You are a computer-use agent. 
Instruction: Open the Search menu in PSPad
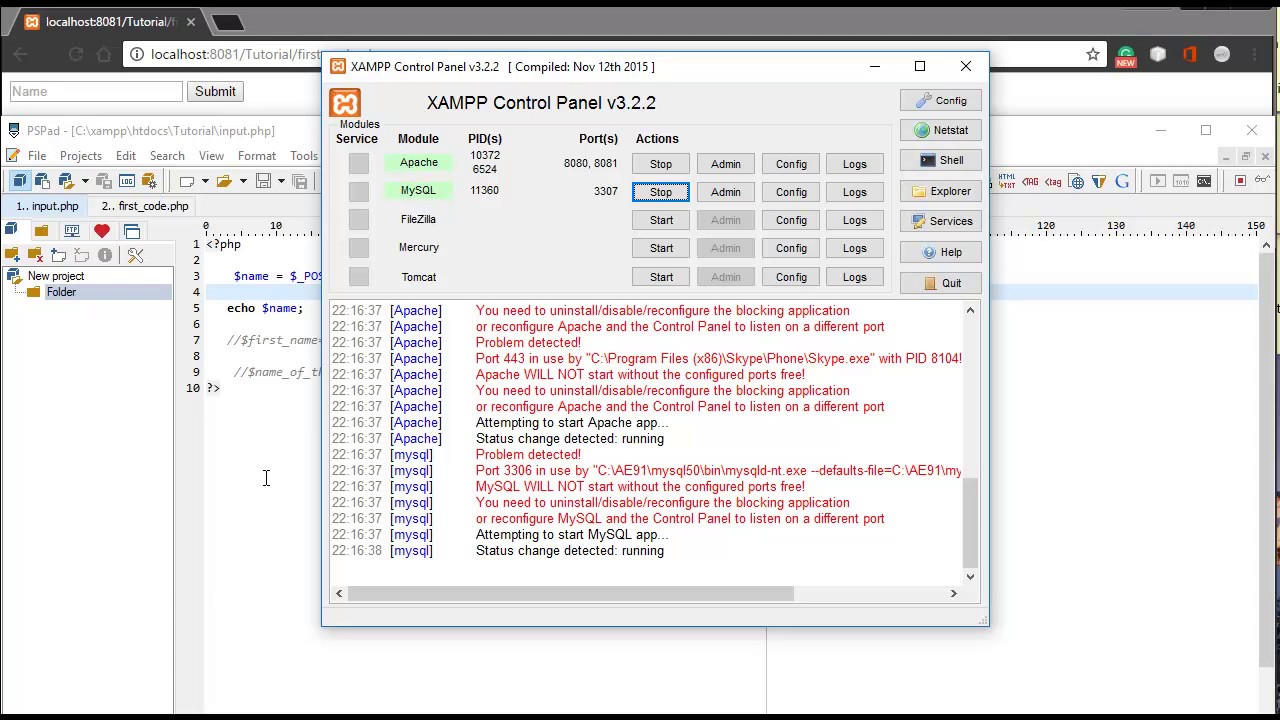click(167, 156)
